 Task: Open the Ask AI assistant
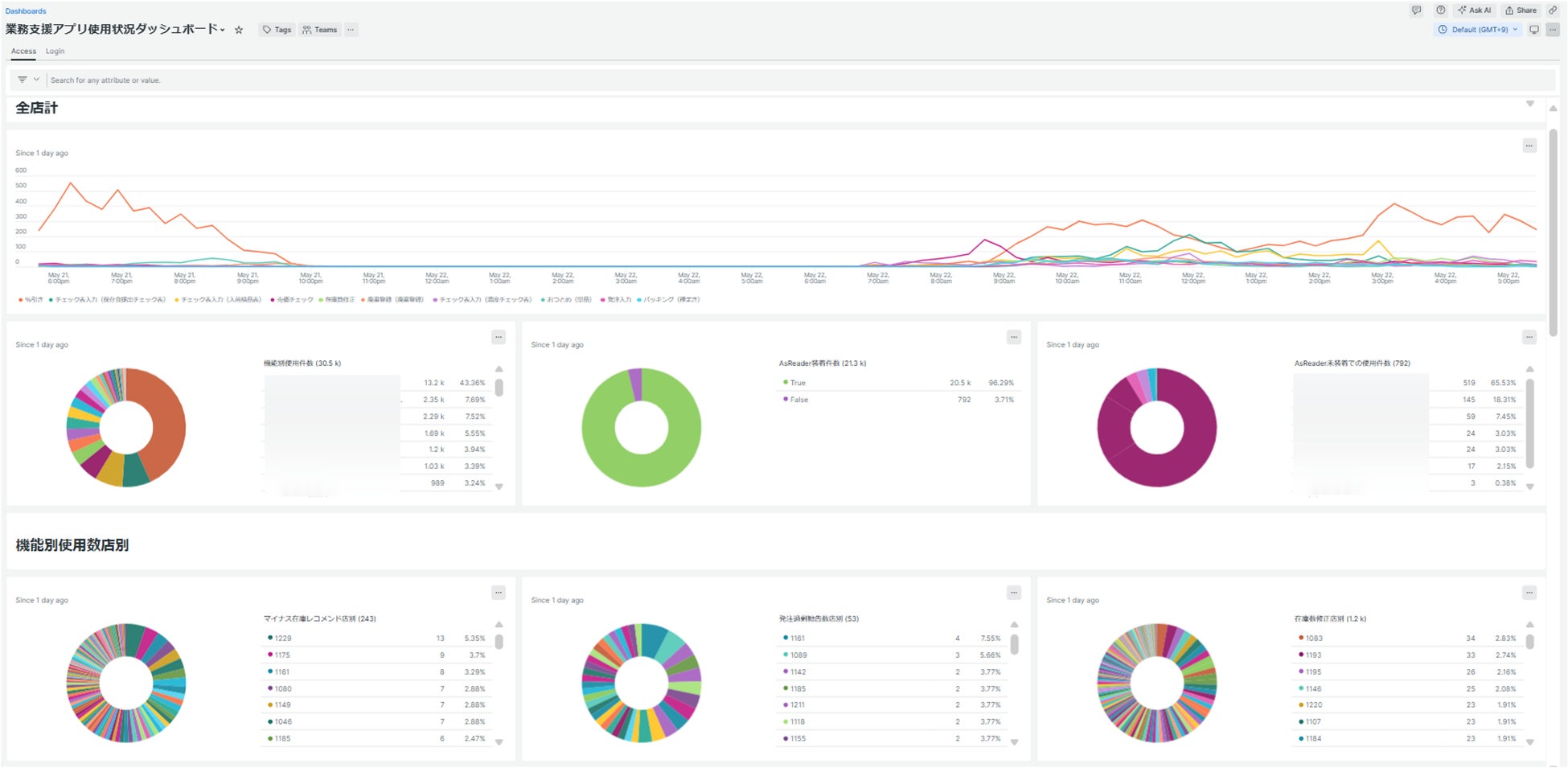tap(1475, 10)
